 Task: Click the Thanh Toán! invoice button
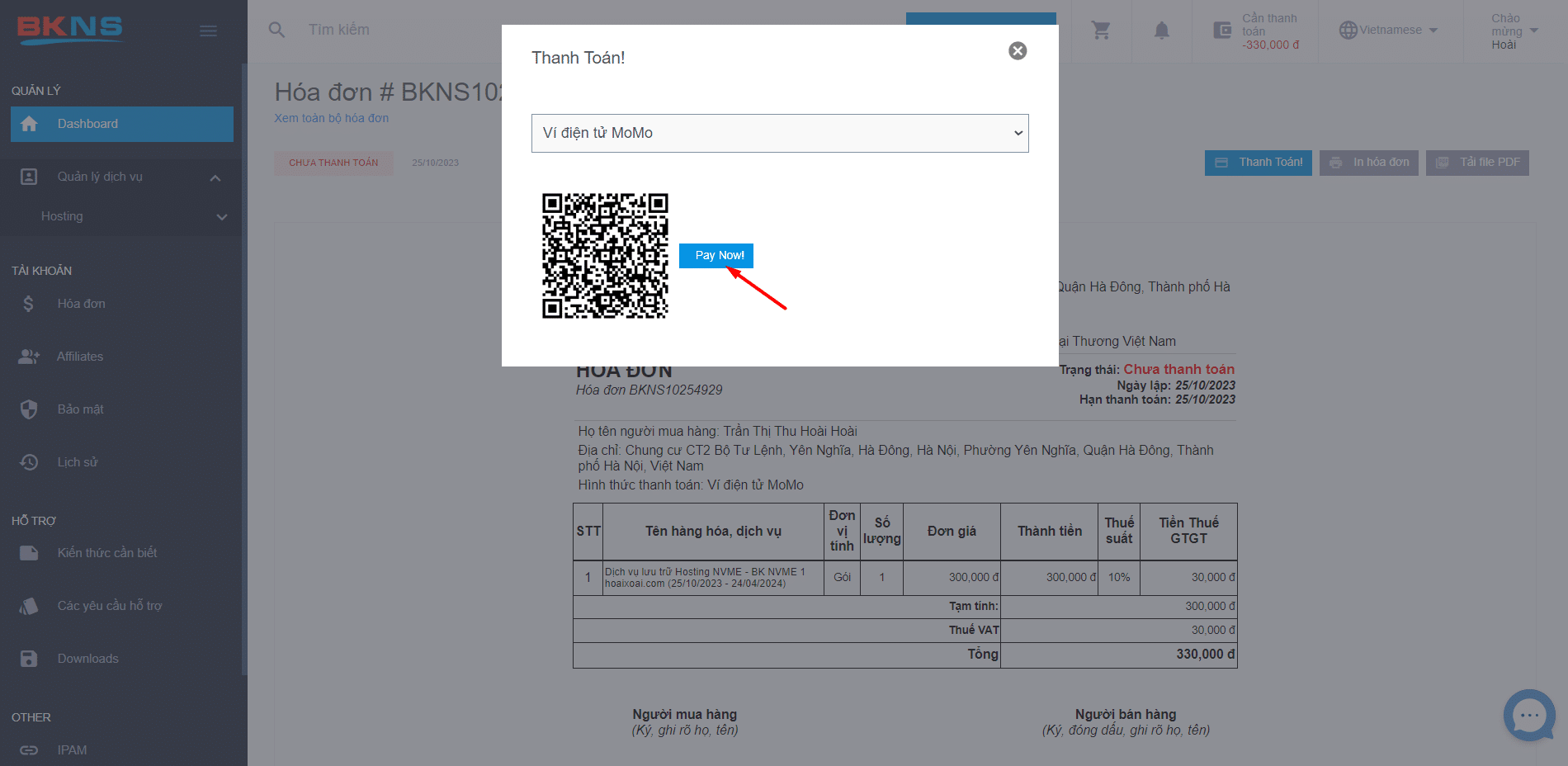[x=1258, y=163]
